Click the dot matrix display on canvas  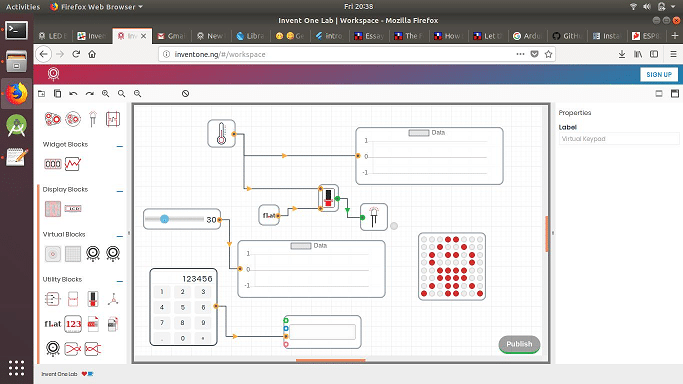[x=452, y=267]
